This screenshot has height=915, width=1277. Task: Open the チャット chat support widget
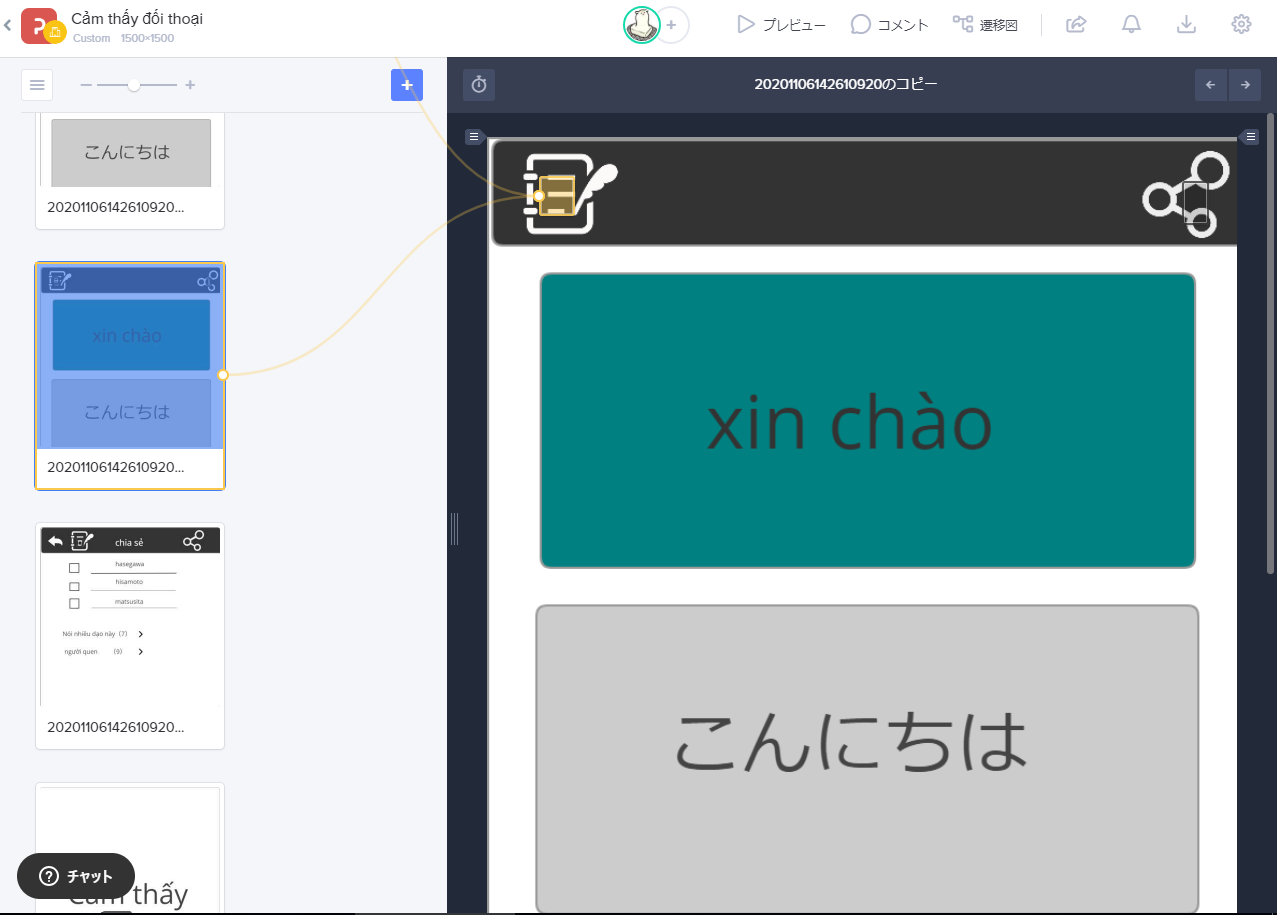point(75,876)
